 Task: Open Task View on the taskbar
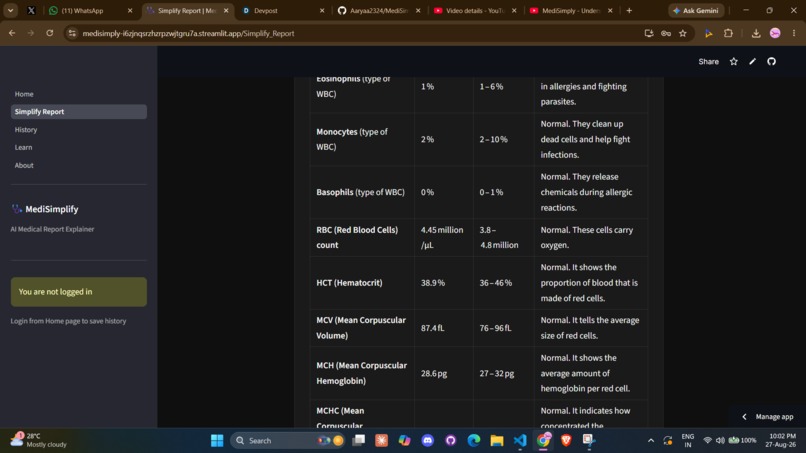point(359,440)
